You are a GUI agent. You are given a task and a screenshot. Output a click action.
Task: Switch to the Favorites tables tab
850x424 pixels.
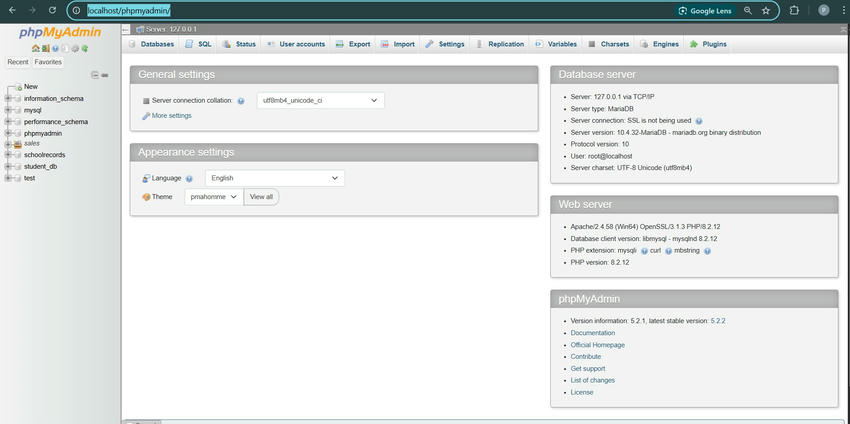click(x=48, y=62)
